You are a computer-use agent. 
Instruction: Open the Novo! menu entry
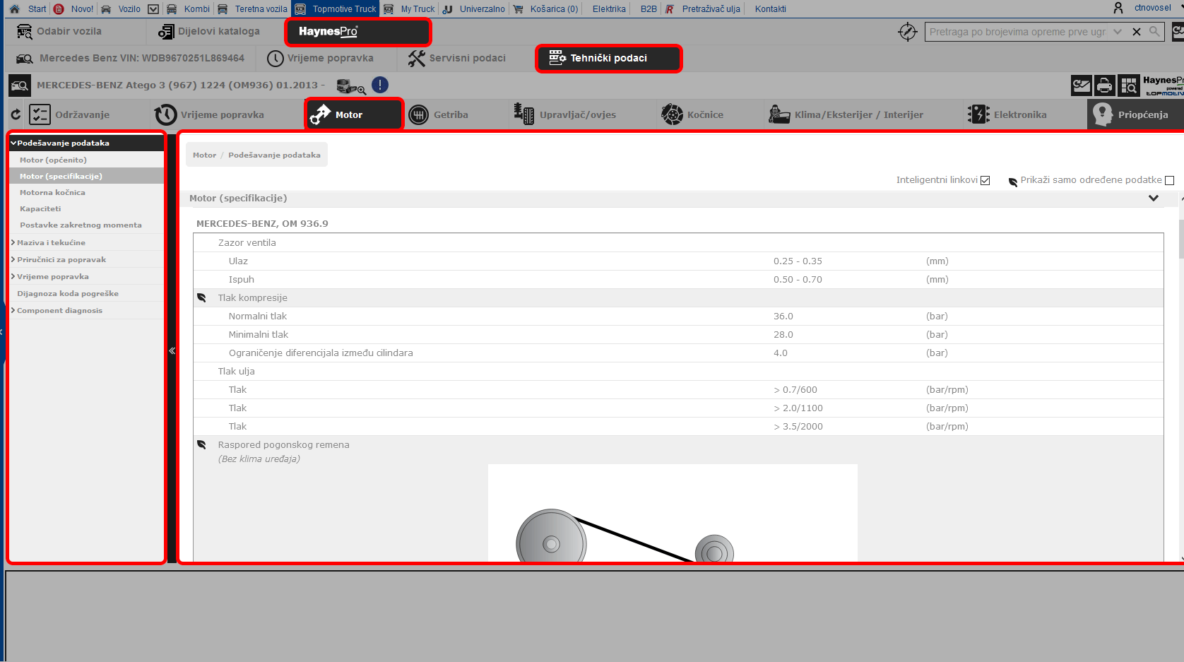(x=73, y=9)
